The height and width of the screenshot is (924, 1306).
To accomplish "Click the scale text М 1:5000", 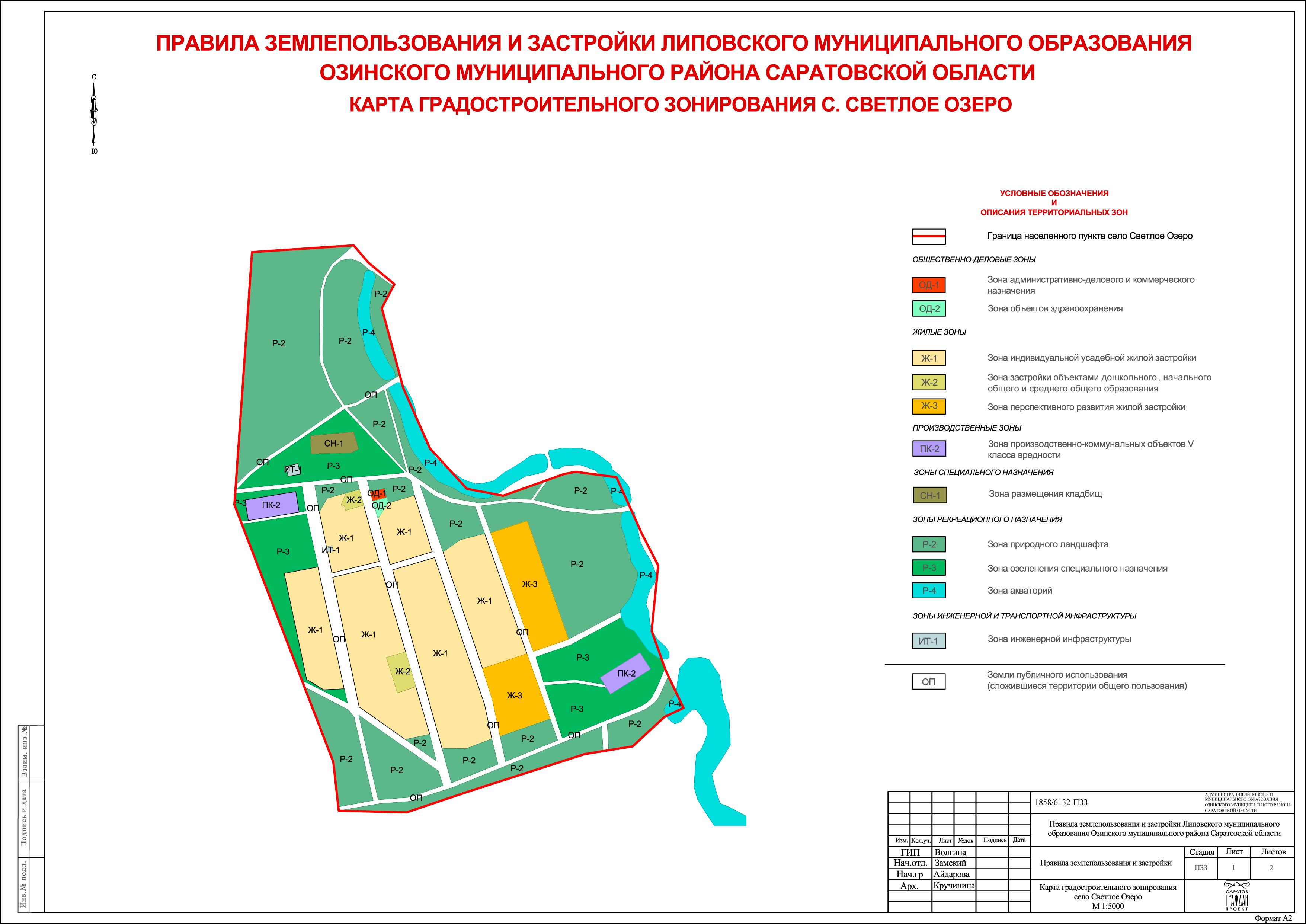I will tap(1107, 907).
